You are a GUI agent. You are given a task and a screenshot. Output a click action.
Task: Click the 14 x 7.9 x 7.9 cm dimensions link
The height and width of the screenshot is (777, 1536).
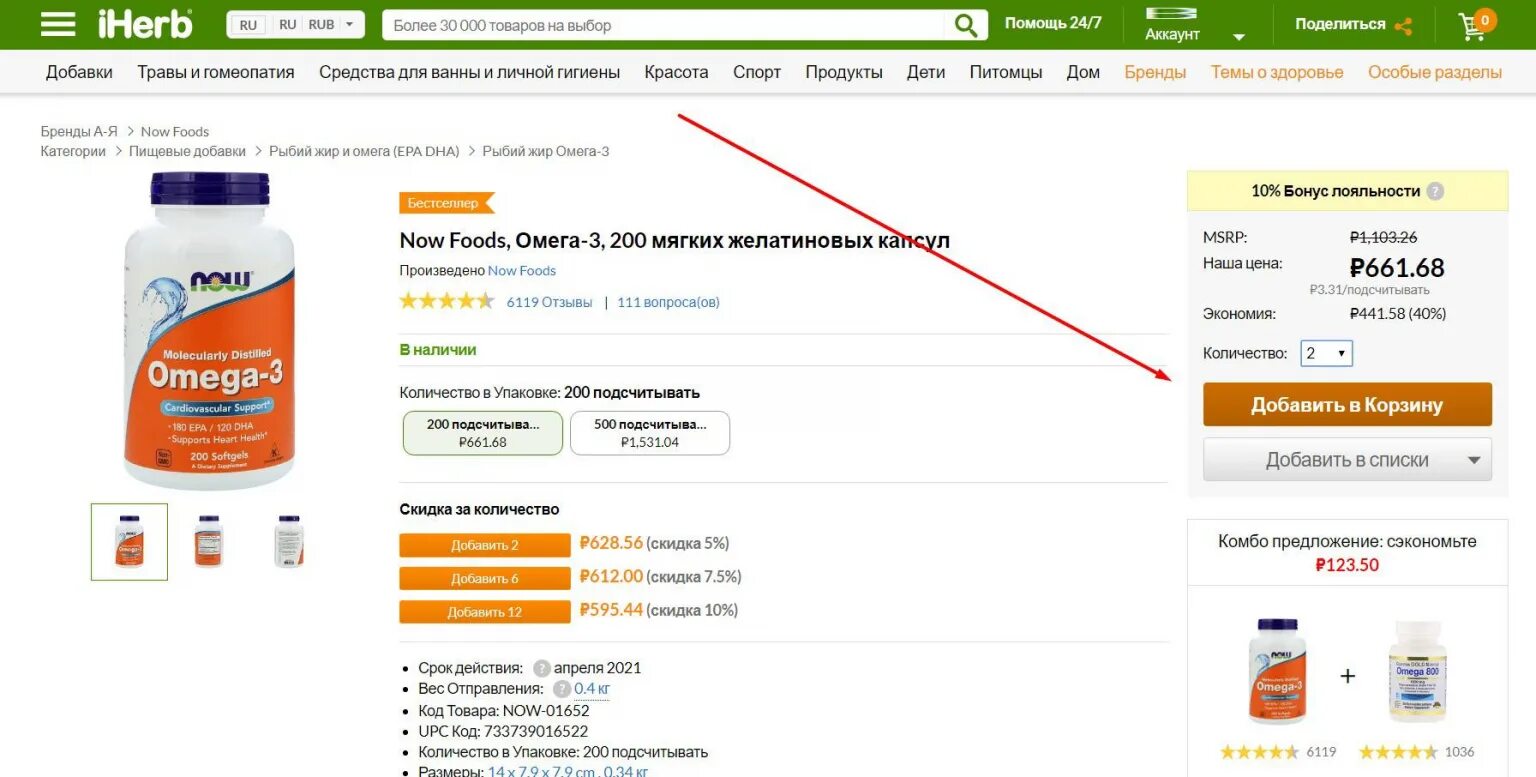click(x=541, y=771)
